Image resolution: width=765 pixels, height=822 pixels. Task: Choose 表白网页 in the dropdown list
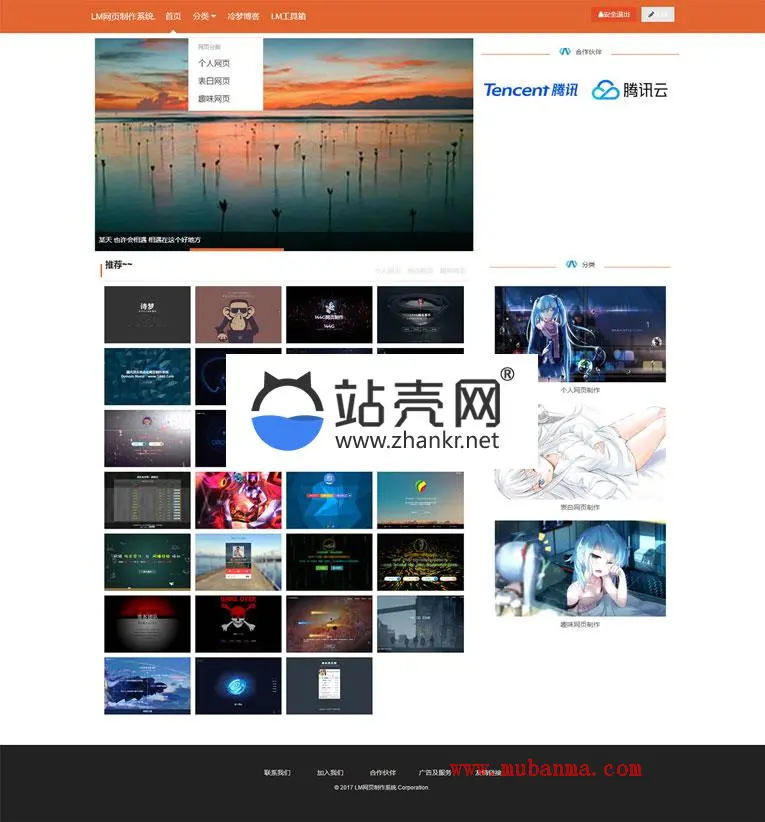click(x=214, y=81)
